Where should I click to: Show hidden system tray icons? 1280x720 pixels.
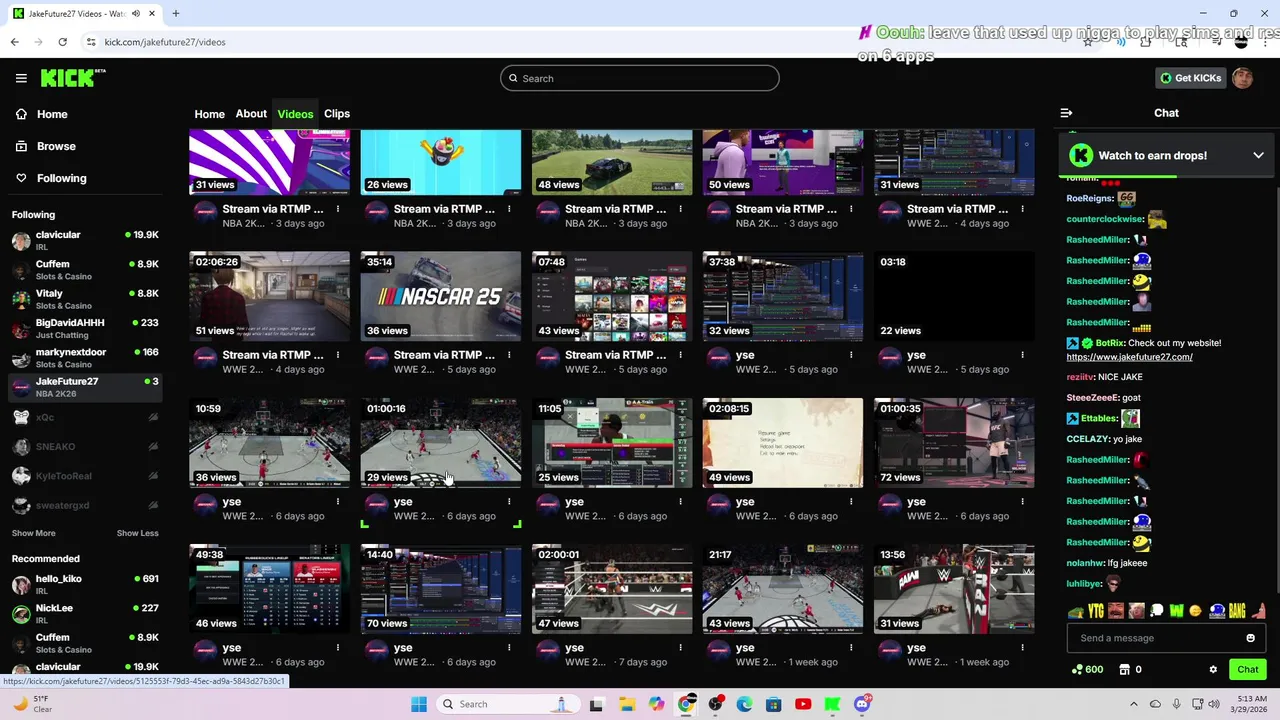(1133, 704)
